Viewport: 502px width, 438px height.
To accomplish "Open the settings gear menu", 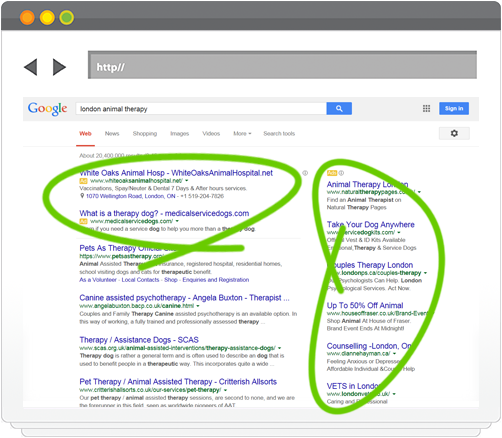I will pos(454,133).
